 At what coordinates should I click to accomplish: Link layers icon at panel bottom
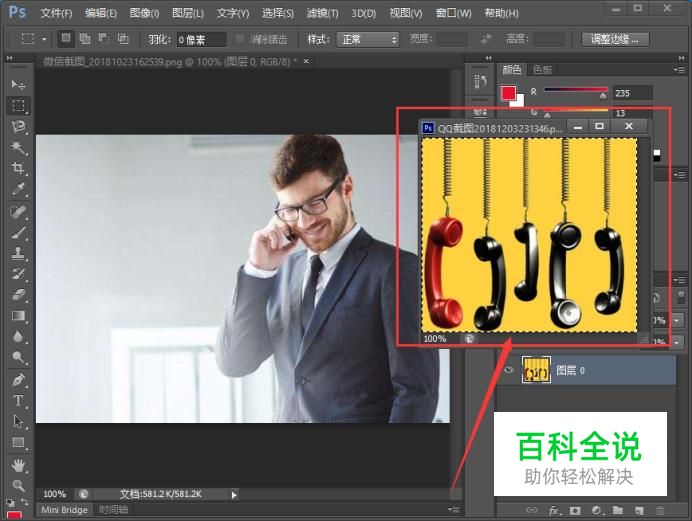pyautogui.click(x=532, y=510)
